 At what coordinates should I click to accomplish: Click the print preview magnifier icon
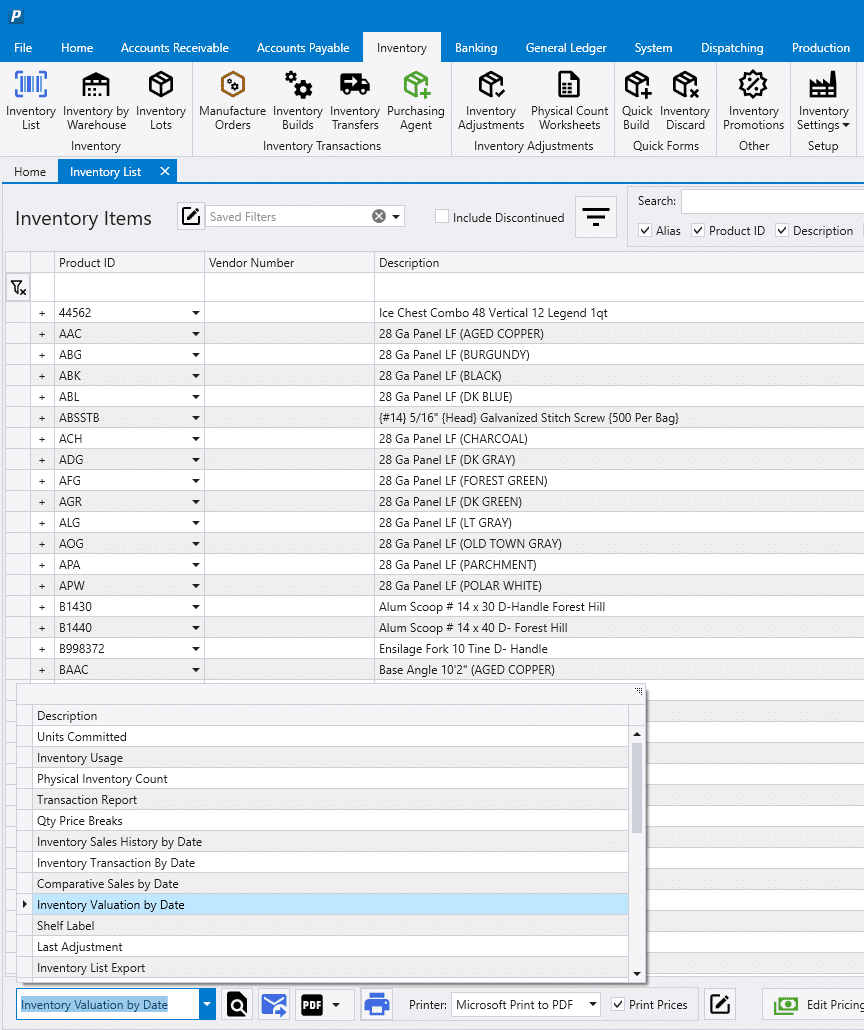click(x=237, y=1004)
